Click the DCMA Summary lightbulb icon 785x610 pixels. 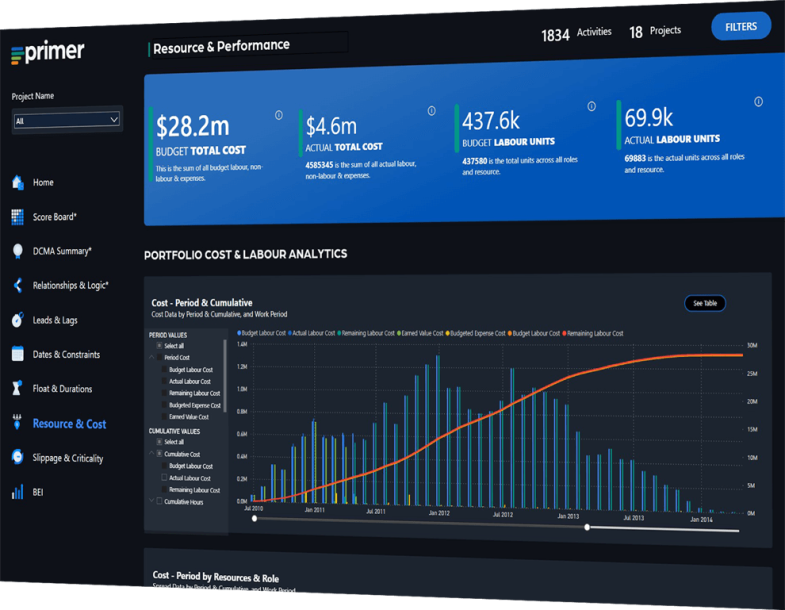pos(17,251)
